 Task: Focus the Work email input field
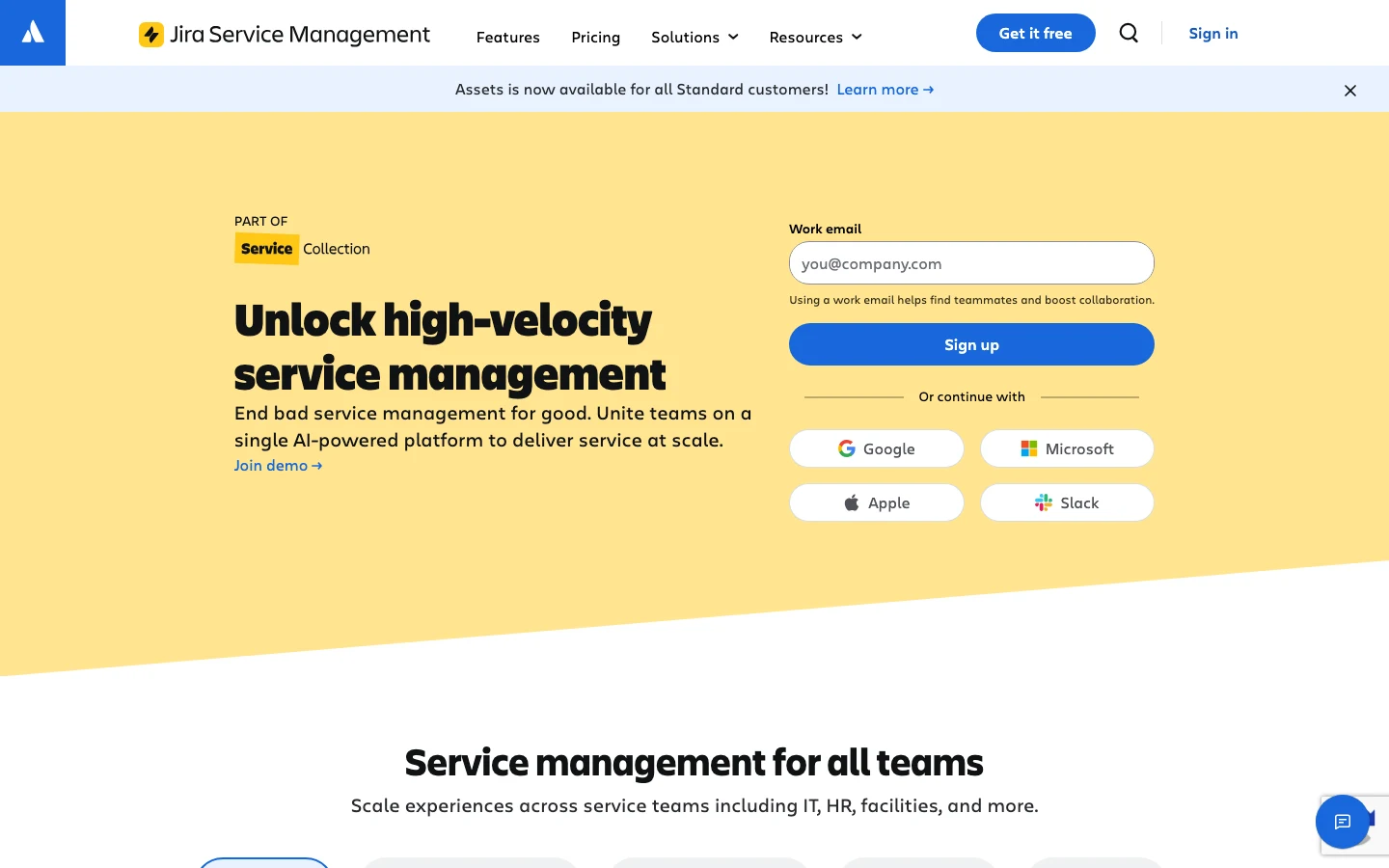[971, 263]
